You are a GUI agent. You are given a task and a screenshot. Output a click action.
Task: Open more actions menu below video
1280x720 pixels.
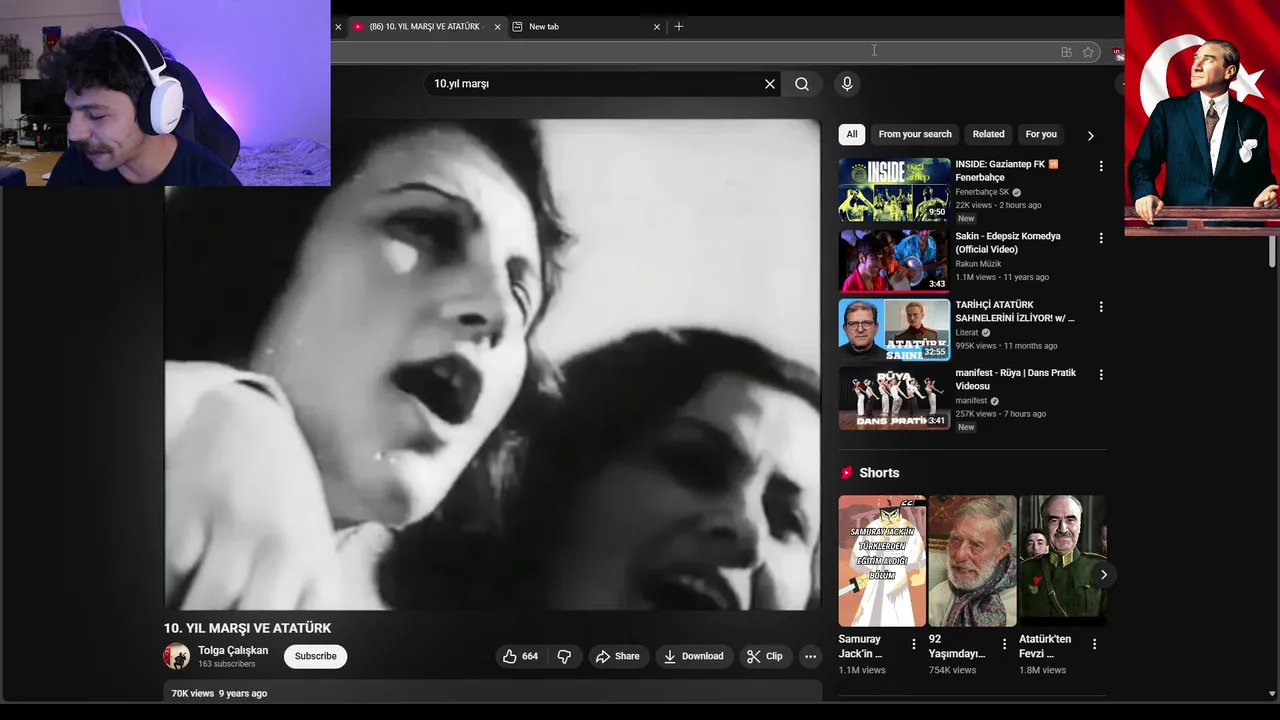[x=810, y=656]
